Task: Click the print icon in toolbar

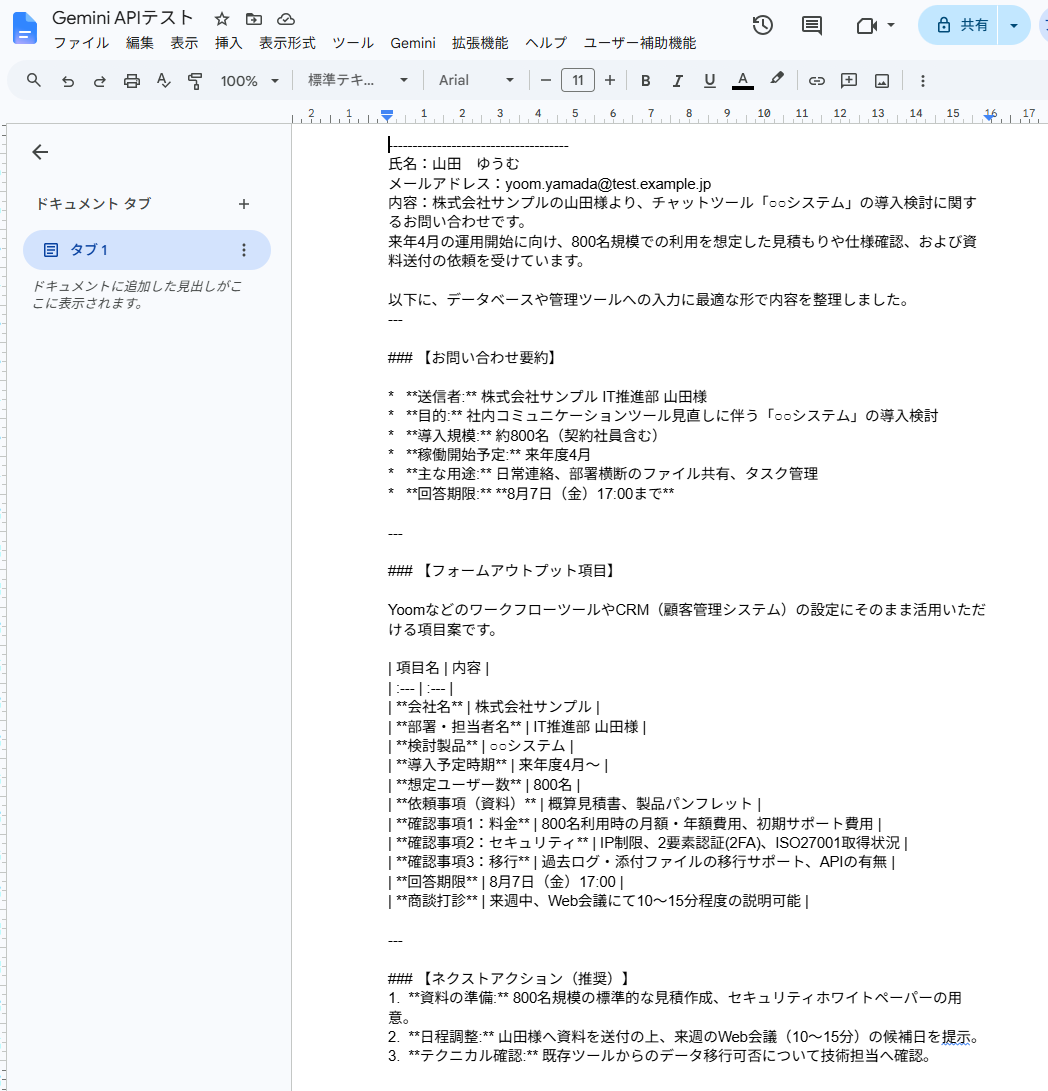Action: pyautogui.click(x=132, y=81)
